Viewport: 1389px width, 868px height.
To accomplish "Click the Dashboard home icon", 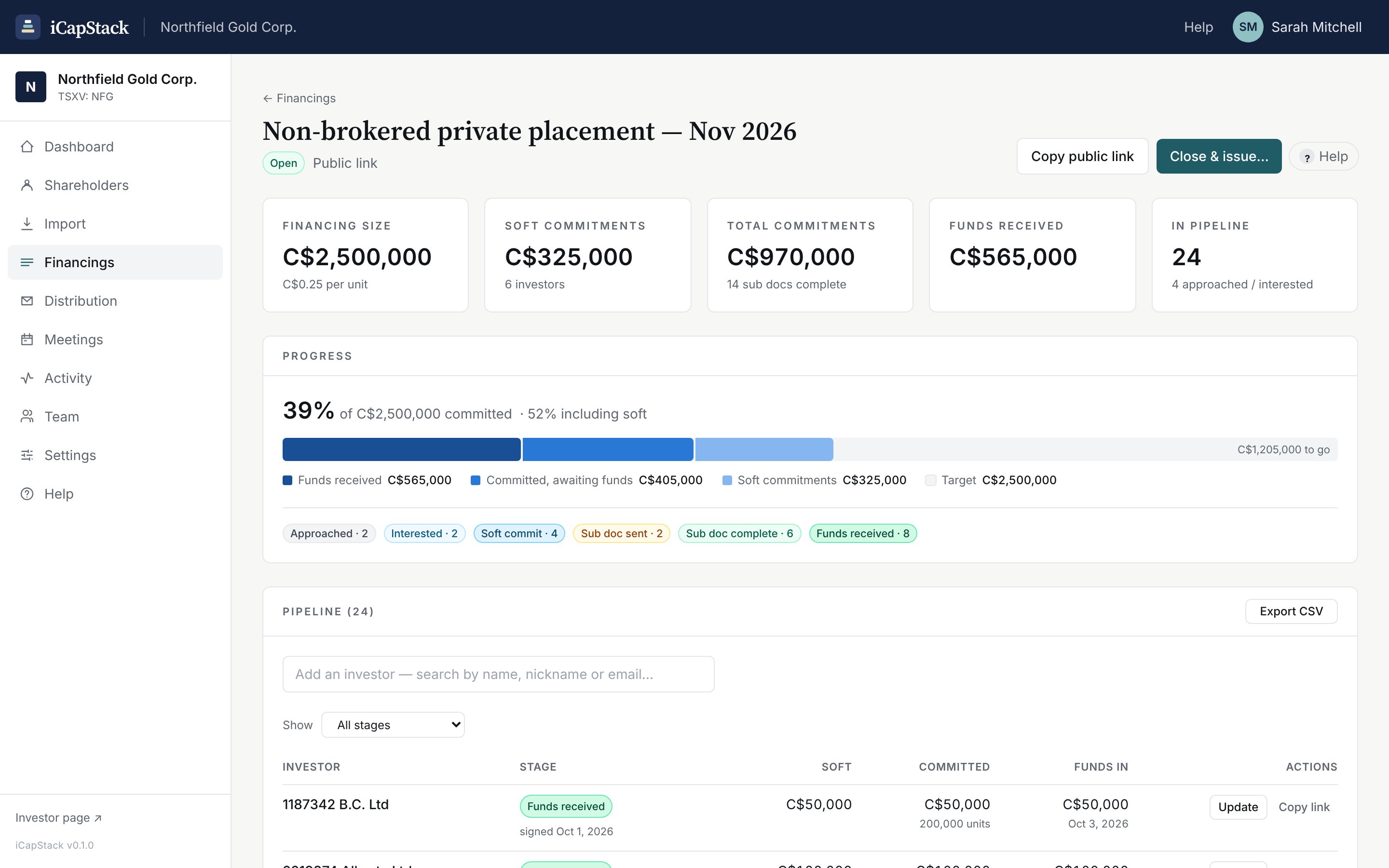I will click(27, 147).
